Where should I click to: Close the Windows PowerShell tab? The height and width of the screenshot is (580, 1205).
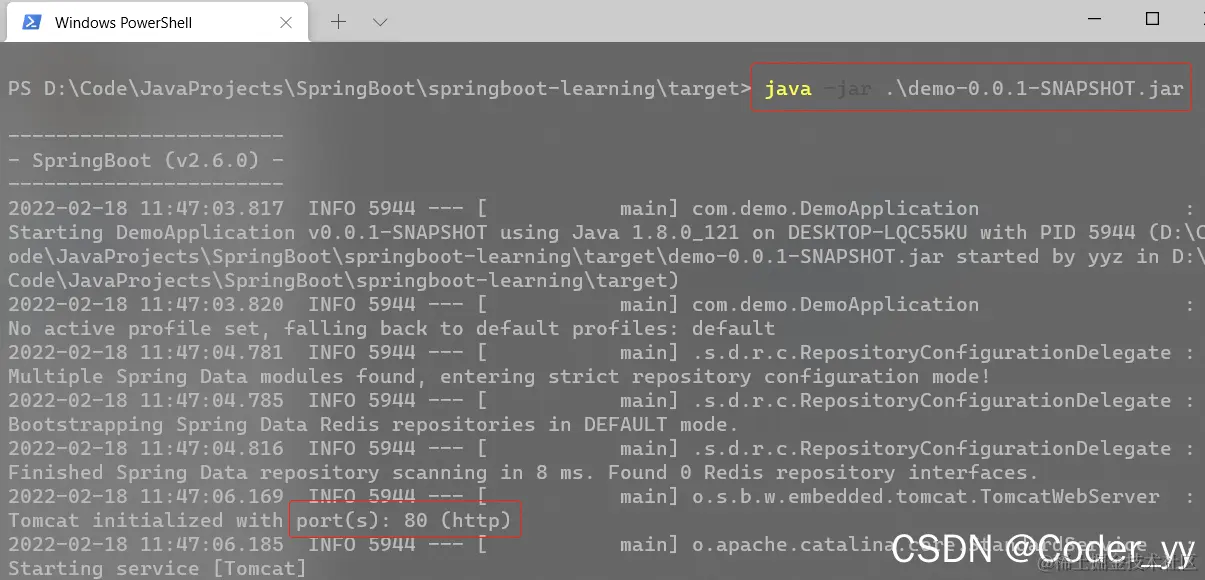click(x=288, y=22)
